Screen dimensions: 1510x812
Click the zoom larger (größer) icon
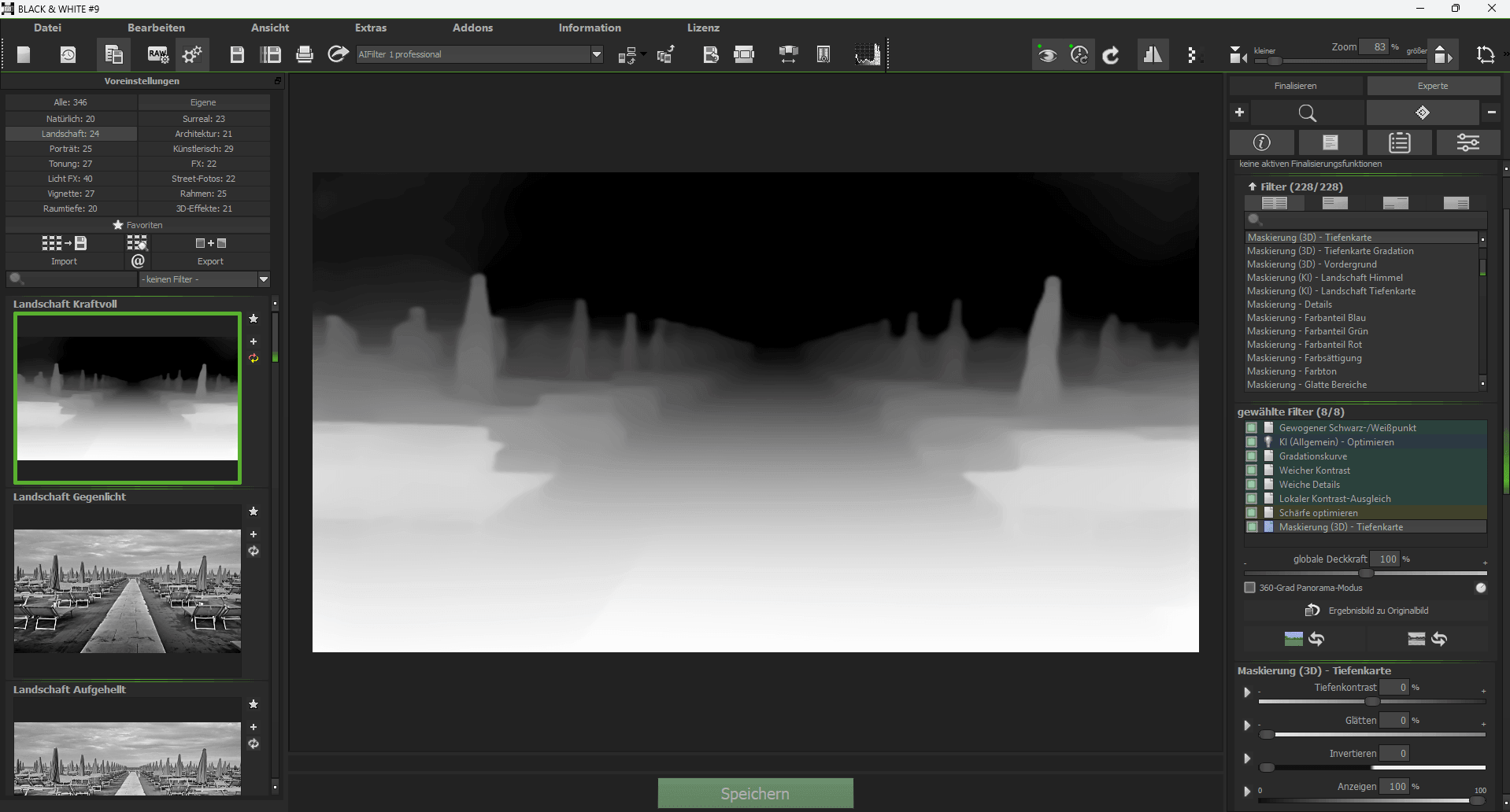1442,55
